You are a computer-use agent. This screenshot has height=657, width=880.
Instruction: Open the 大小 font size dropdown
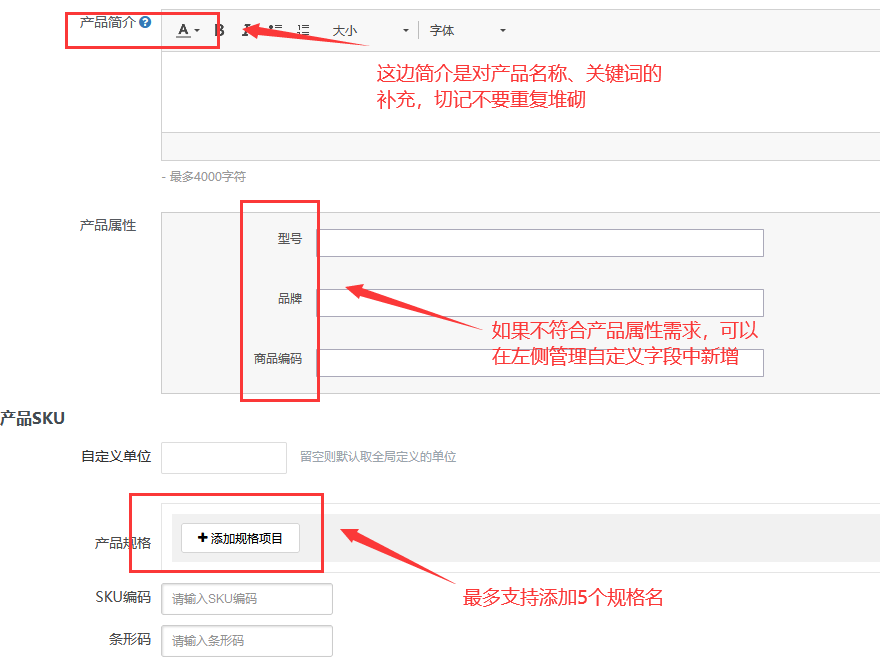coord(370,31)
